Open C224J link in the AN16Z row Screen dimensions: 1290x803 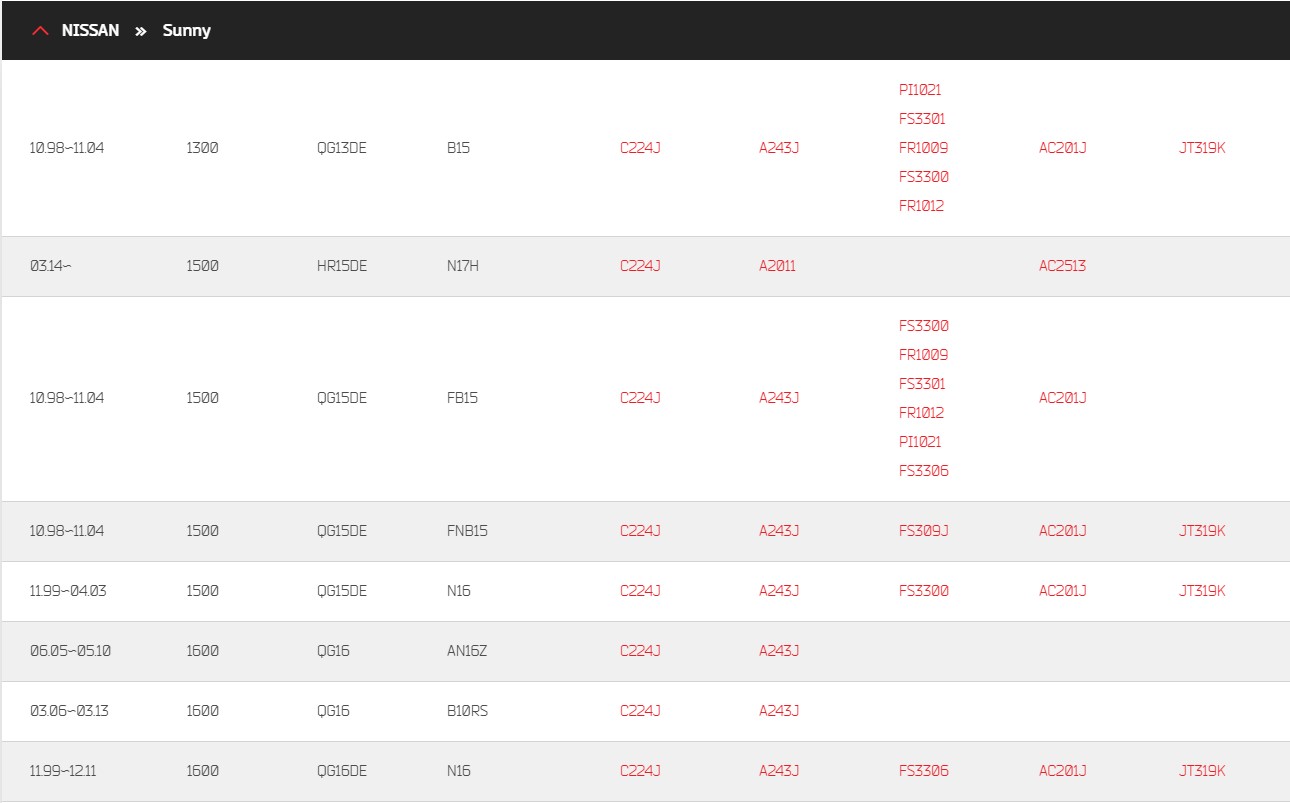coord(640,651)
